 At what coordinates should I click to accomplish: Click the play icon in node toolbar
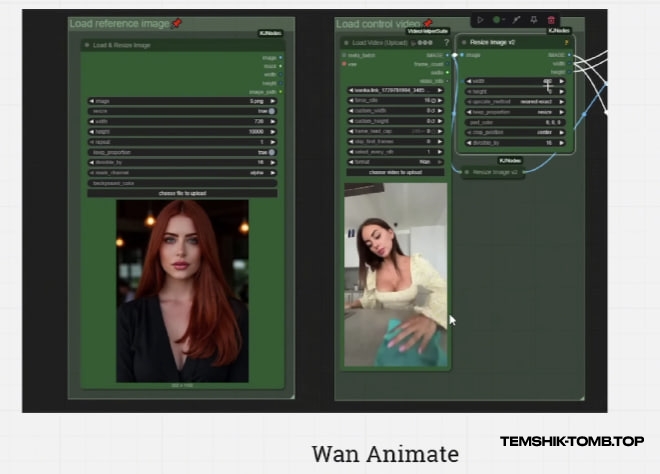pyautogui.click(x=480, y=19)
